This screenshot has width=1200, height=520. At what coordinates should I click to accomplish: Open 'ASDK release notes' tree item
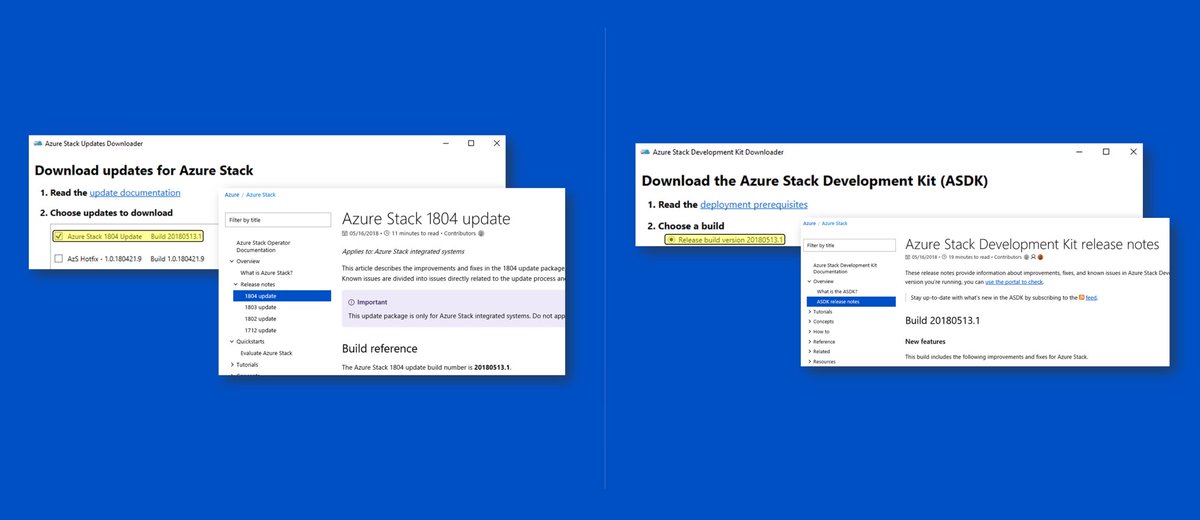[x=851, y=301]
